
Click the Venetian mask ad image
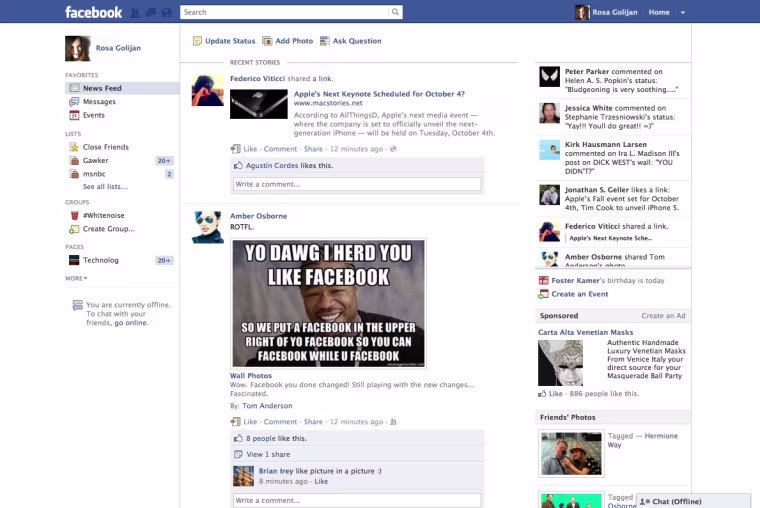coord(560,363)
